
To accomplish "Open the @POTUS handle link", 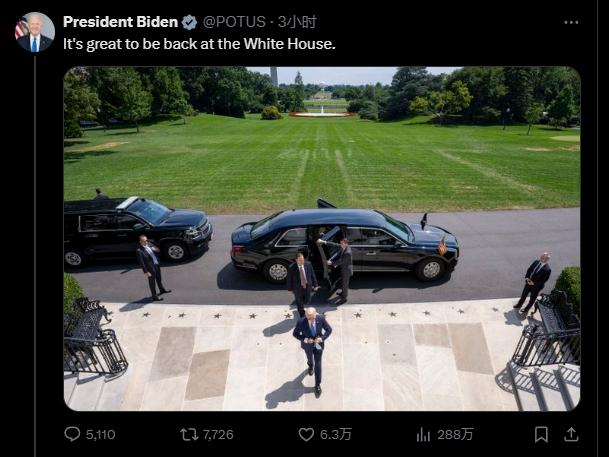I will pos(234,22).
